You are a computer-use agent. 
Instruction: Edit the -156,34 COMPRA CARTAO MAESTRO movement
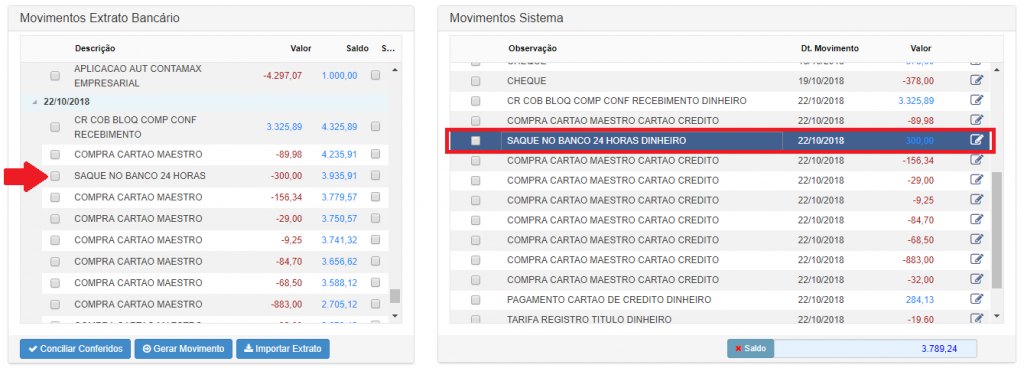pos(976,160)
